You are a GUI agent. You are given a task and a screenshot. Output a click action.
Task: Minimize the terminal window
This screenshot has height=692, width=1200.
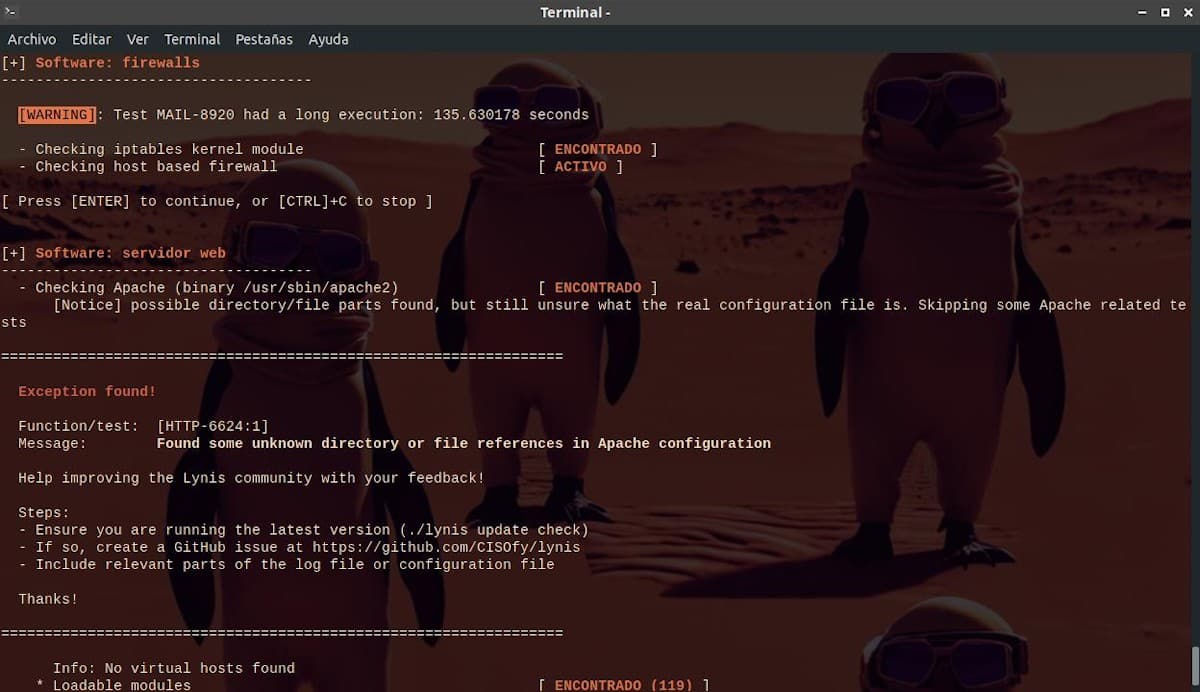[1142, 12]
